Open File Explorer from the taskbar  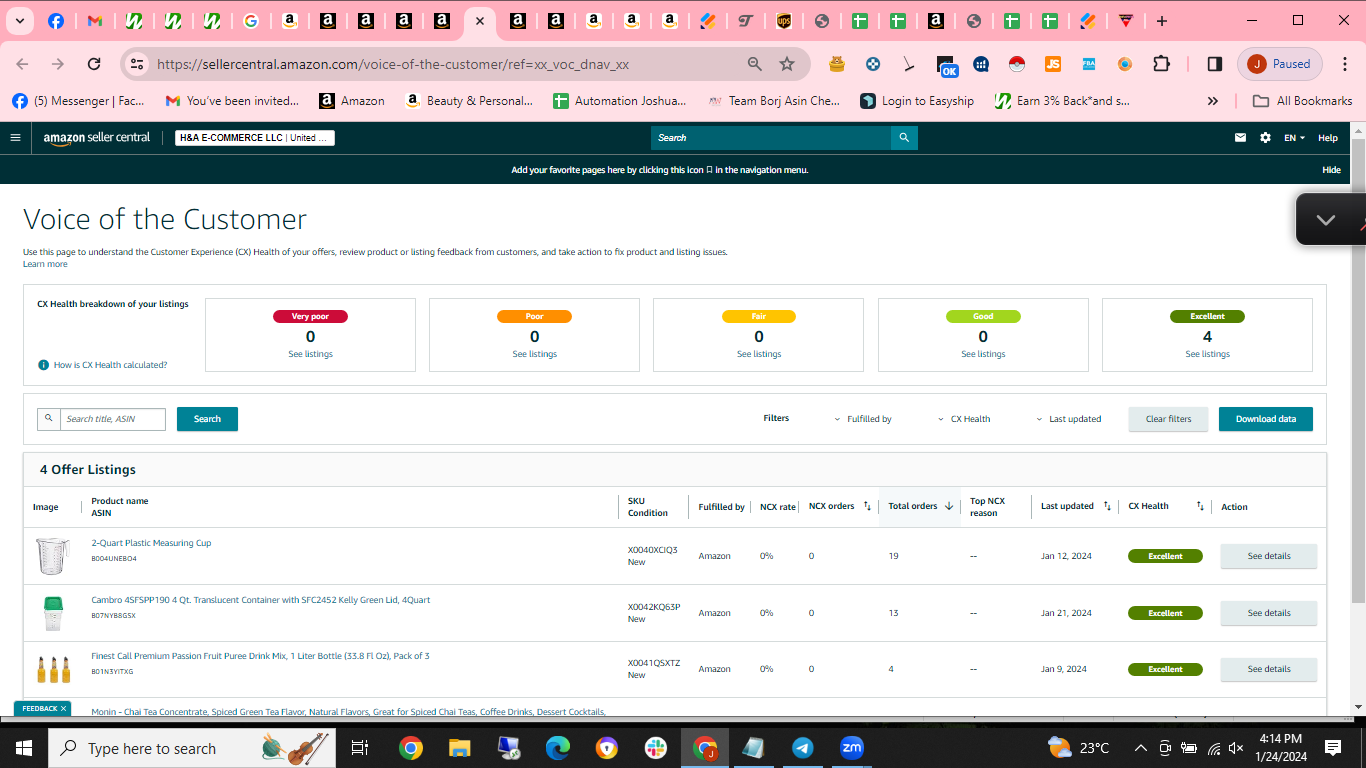click(459, 748)
